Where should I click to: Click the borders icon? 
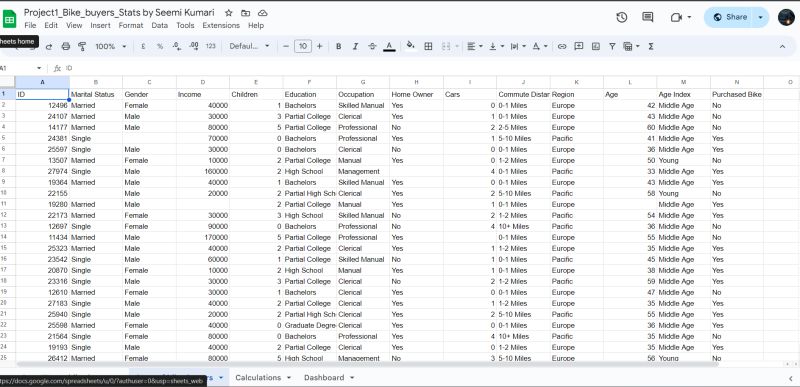[428, 46]
